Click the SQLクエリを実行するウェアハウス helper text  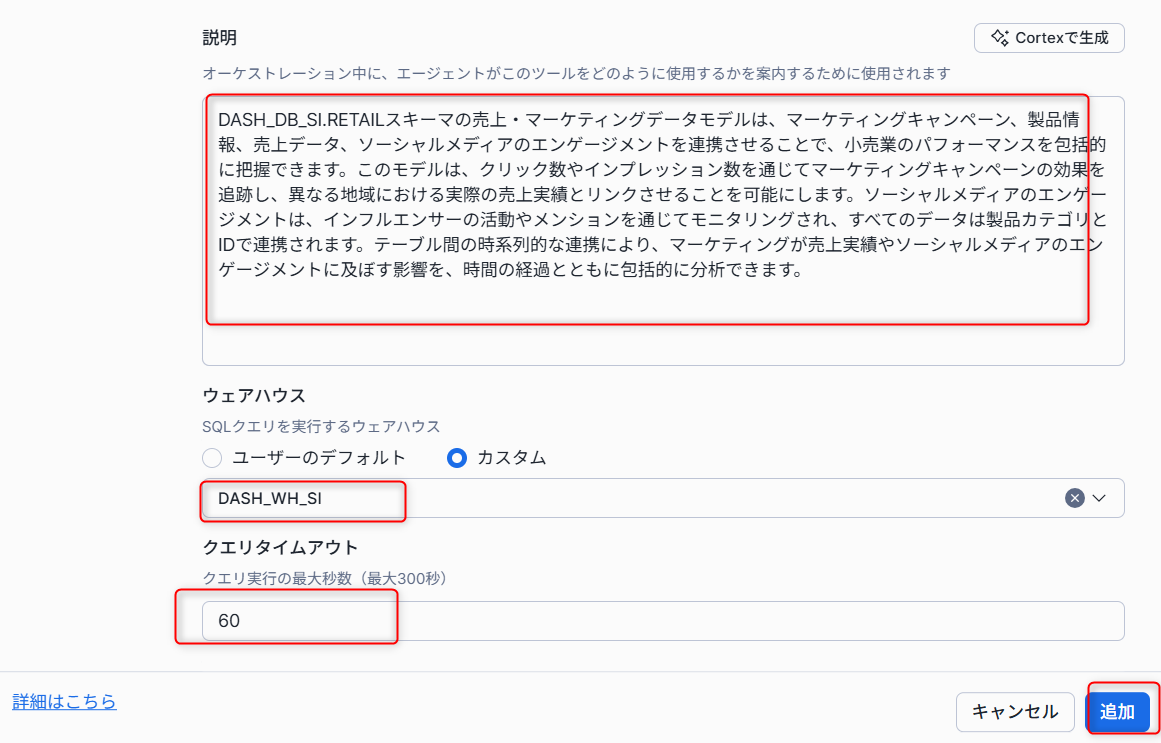tap(321, 426)
